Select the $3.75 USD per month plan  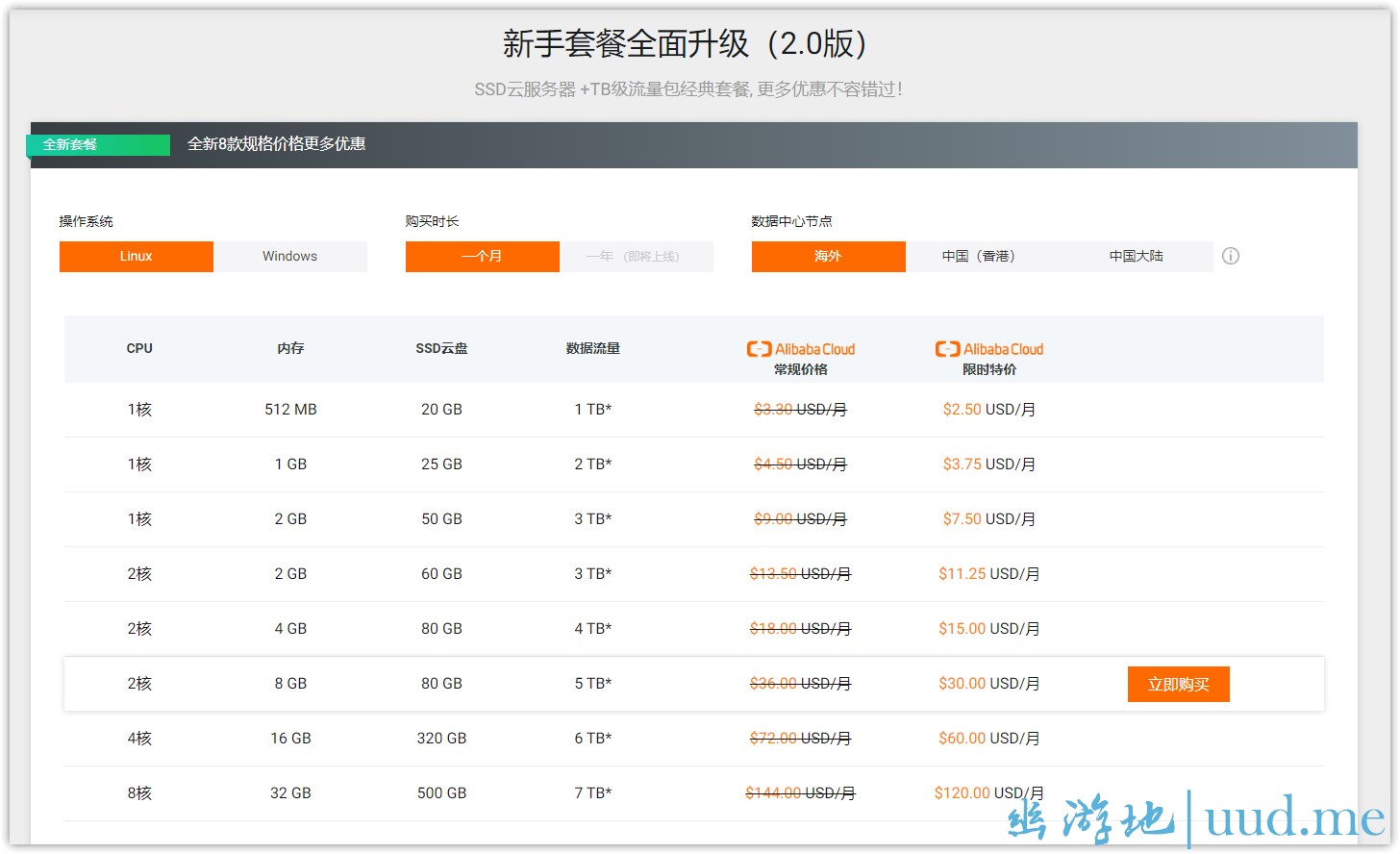(988, 465)
